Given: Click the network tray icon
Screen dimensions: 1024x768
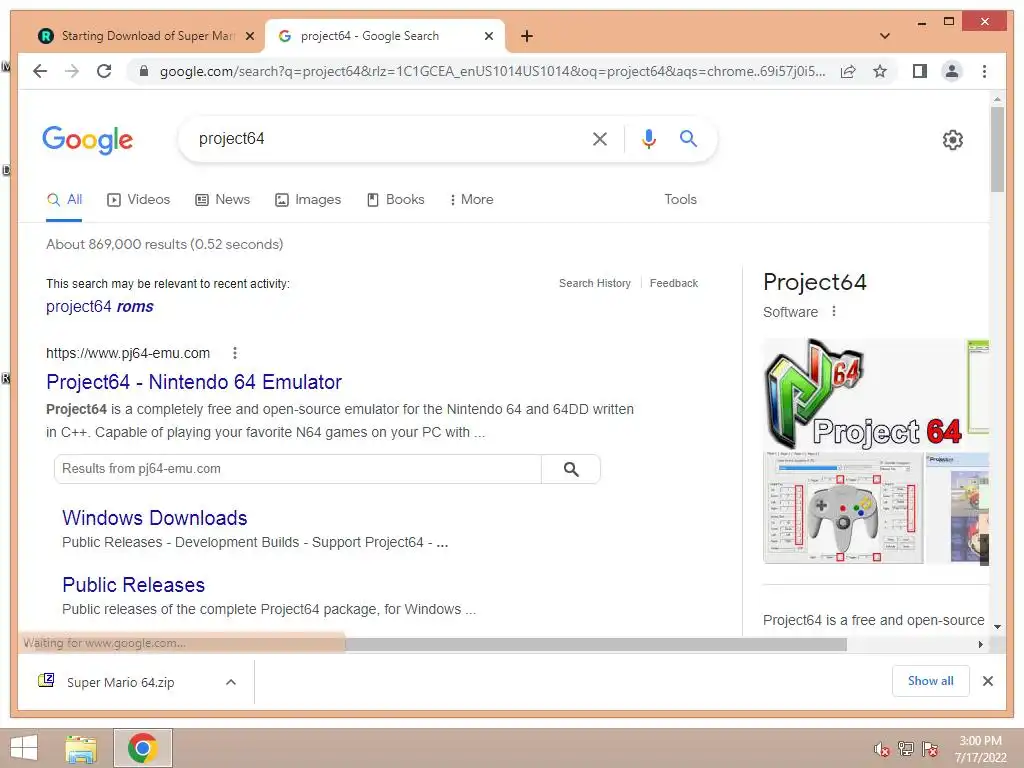Looking at the screenshot, I should click(x=906, y=748).
